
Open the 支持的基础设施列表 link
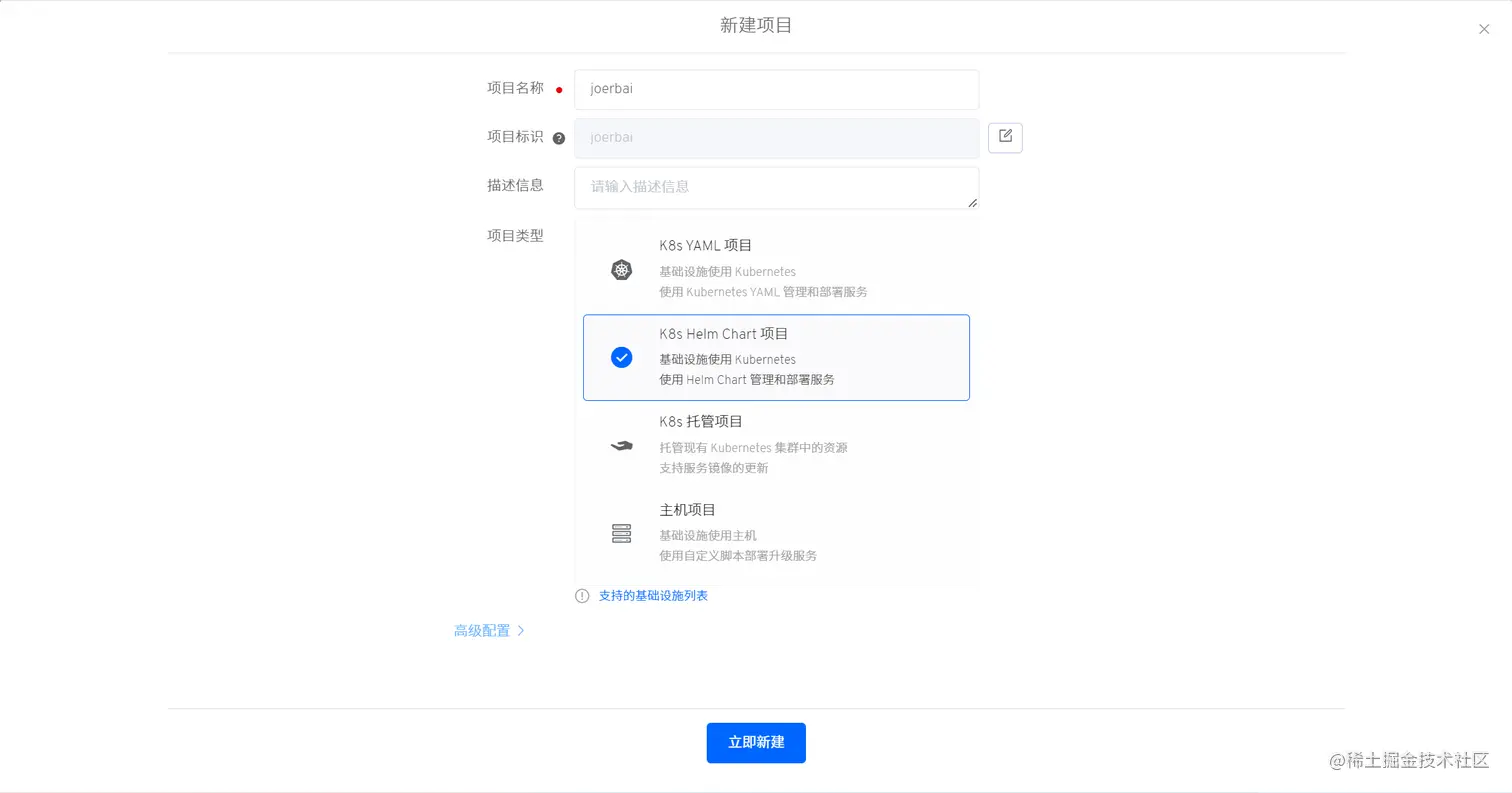pyautogui.click(x=653, y=595)
